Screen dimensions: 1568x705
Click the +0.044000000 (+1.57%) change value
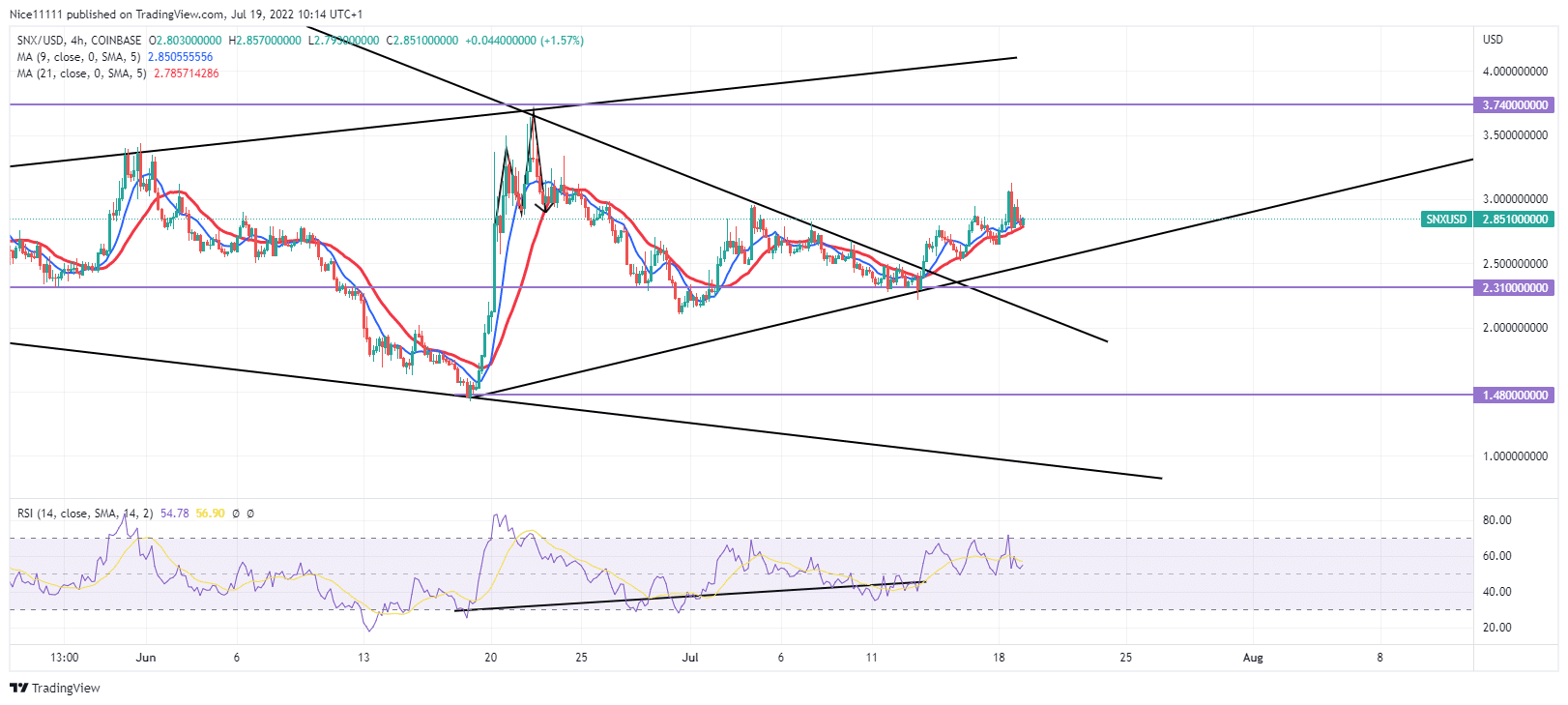point(524,41)
